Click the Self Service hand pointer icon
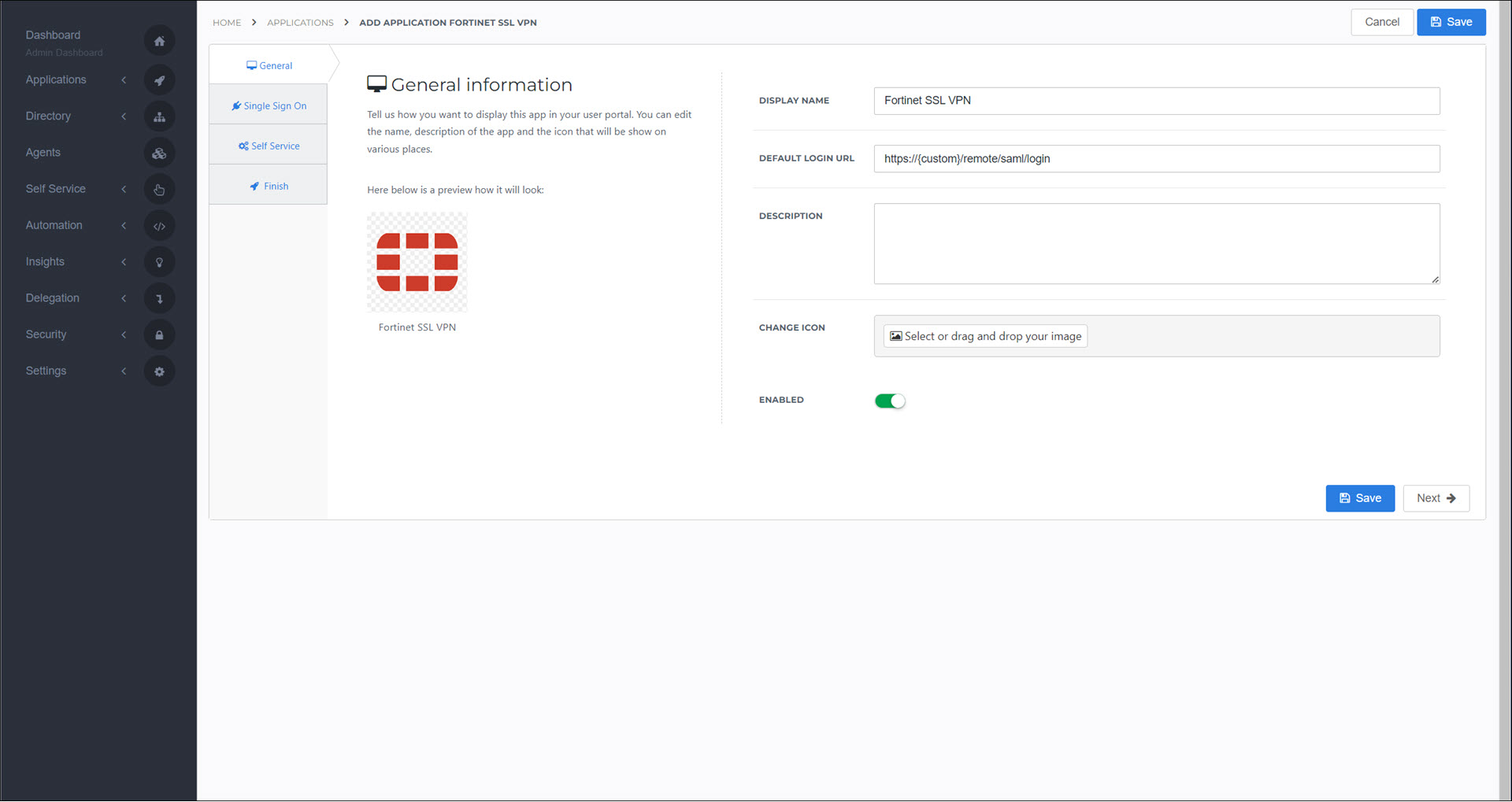This screenshot has width=1512, height=802. 159,189
